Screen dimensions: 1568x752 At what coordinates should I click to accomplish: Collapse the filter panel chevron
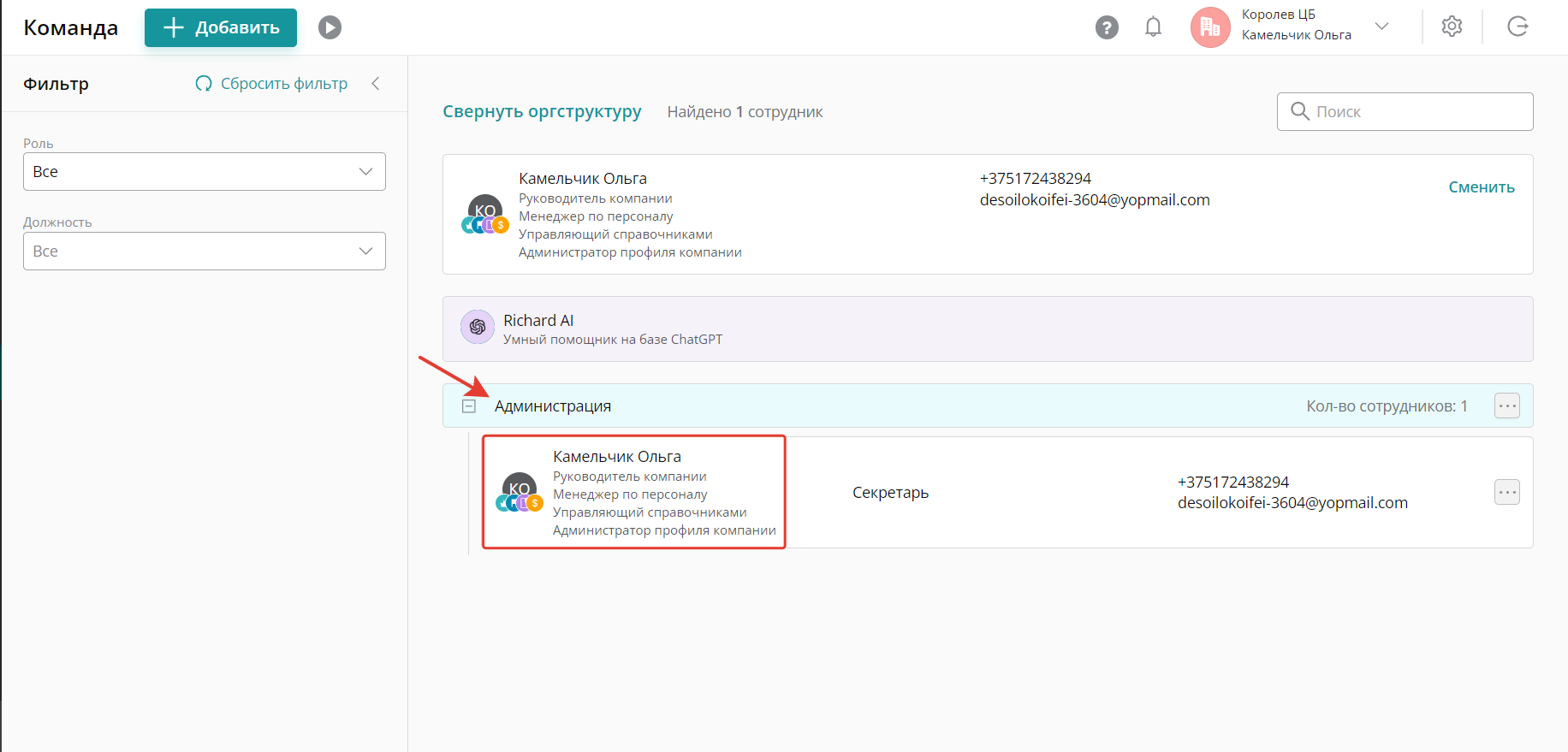[375, 84]
